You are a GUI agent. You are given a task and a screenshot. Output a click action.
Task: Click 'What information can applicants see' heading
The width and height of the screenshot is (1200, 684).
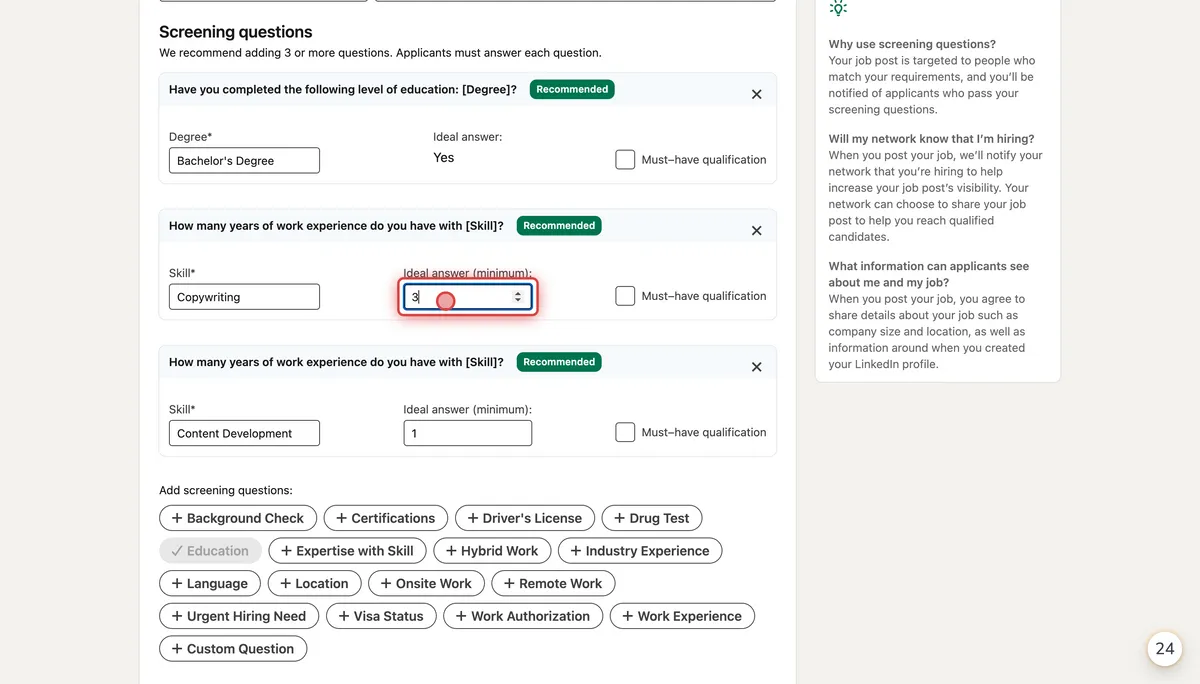[x=929, y=274]
